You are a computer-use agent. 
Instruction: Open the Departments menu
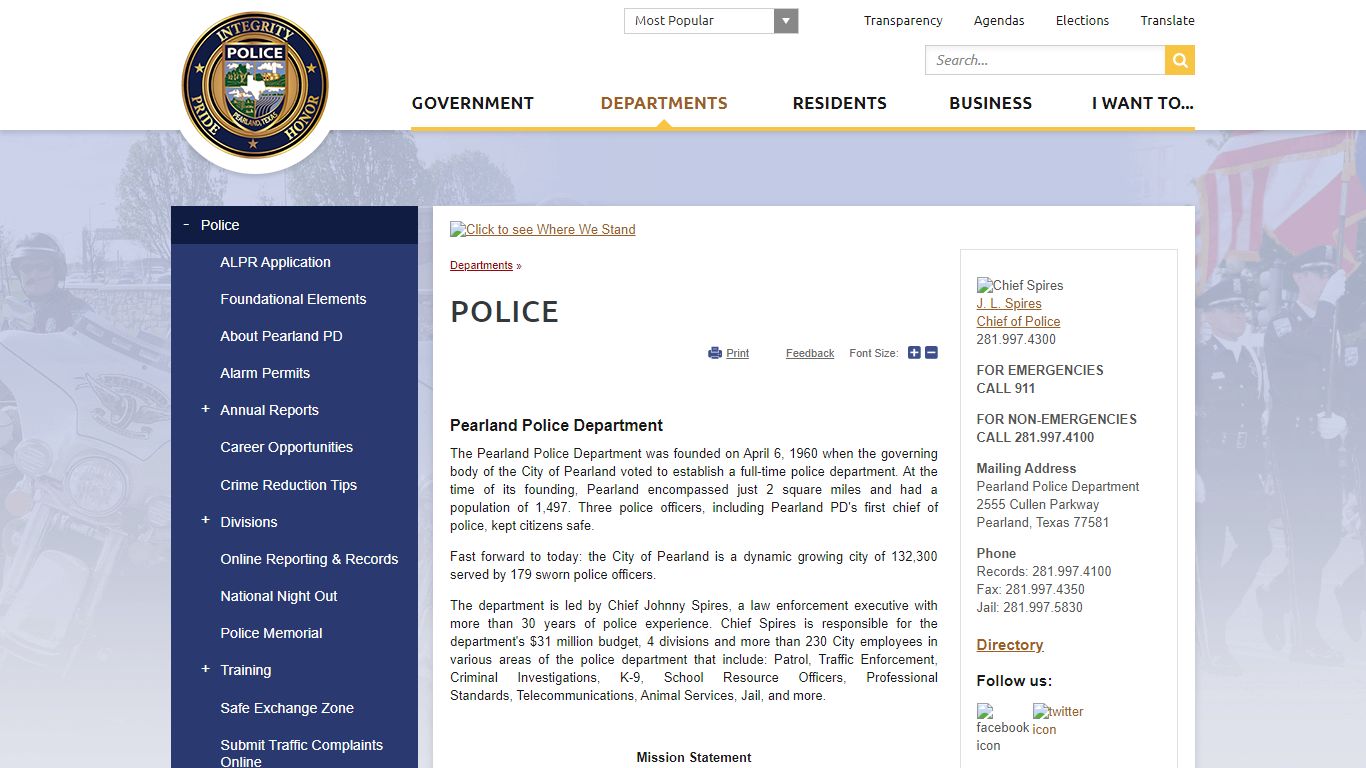coord(664,103)
